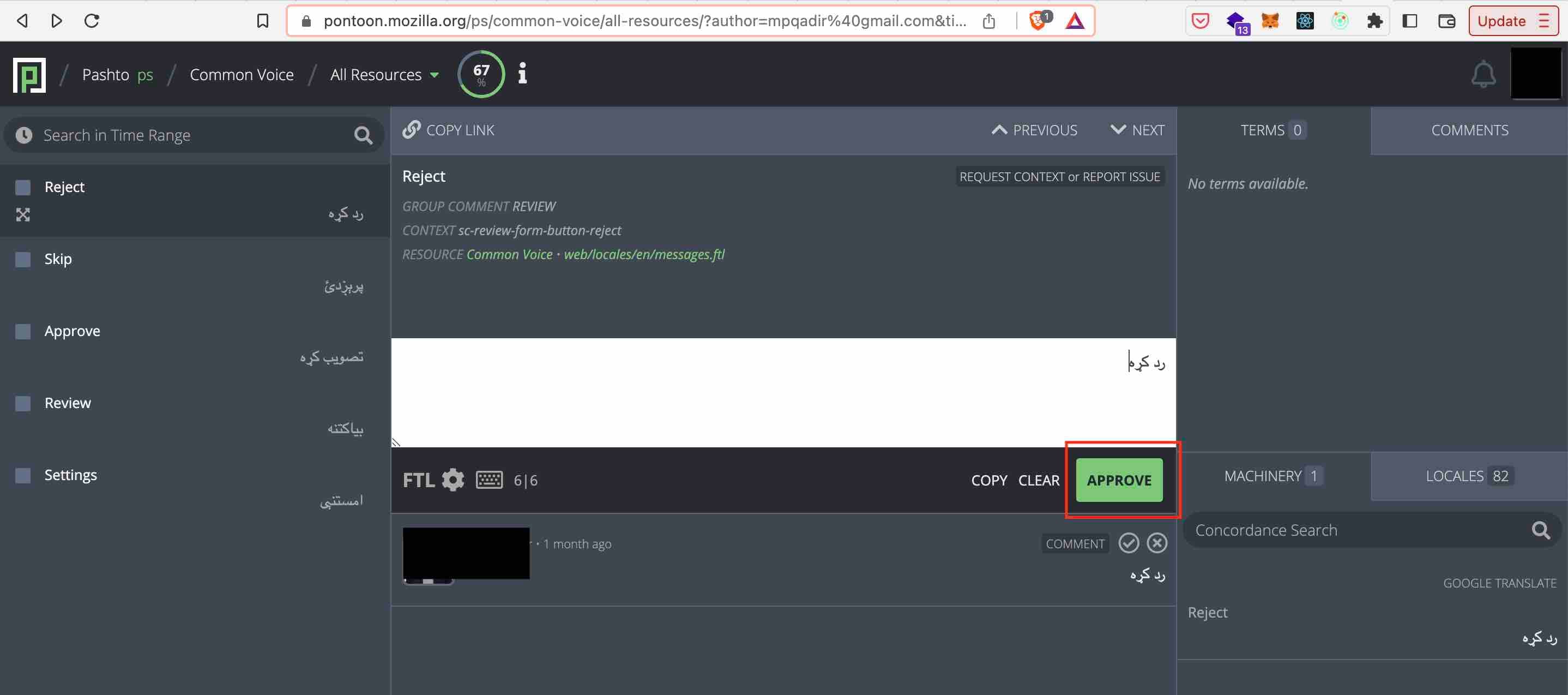Click the Concordance Search icon
This screenshot has height=695, width=1568.
click(1544, 530)
